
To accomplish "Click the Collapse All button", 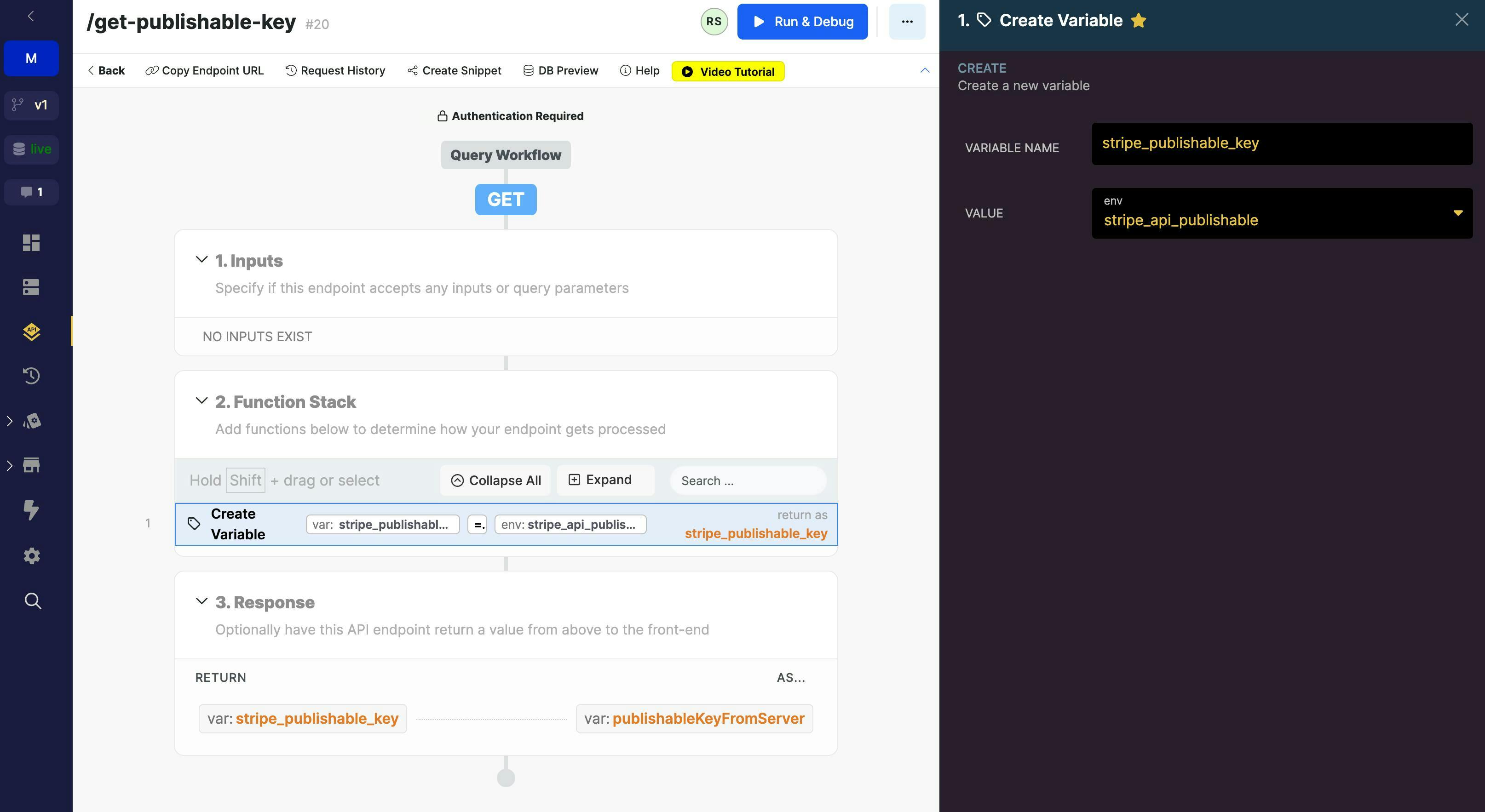I will (x=496, y=480).
